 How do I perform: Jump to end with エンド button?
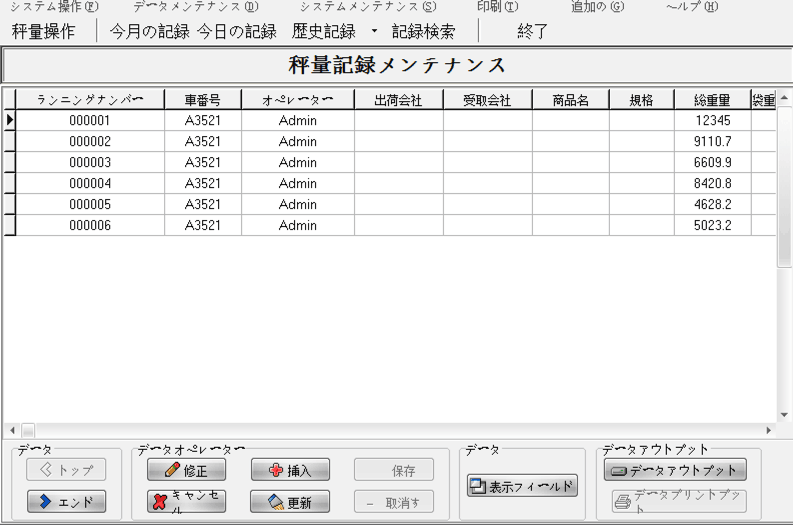[x=66, y=502]
